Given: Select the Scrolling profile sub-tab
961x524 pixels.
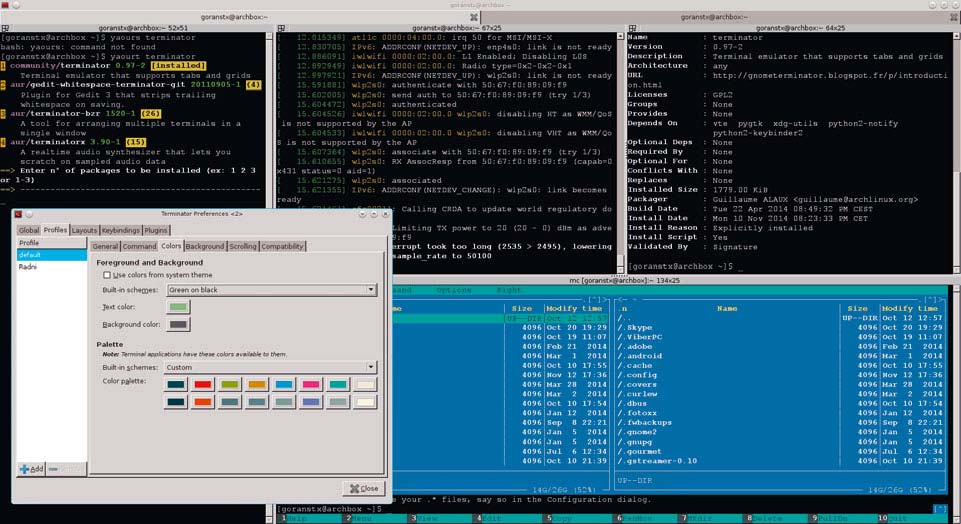Looking at the screenshot, I should pyautogui.click(x=243, y=246).
